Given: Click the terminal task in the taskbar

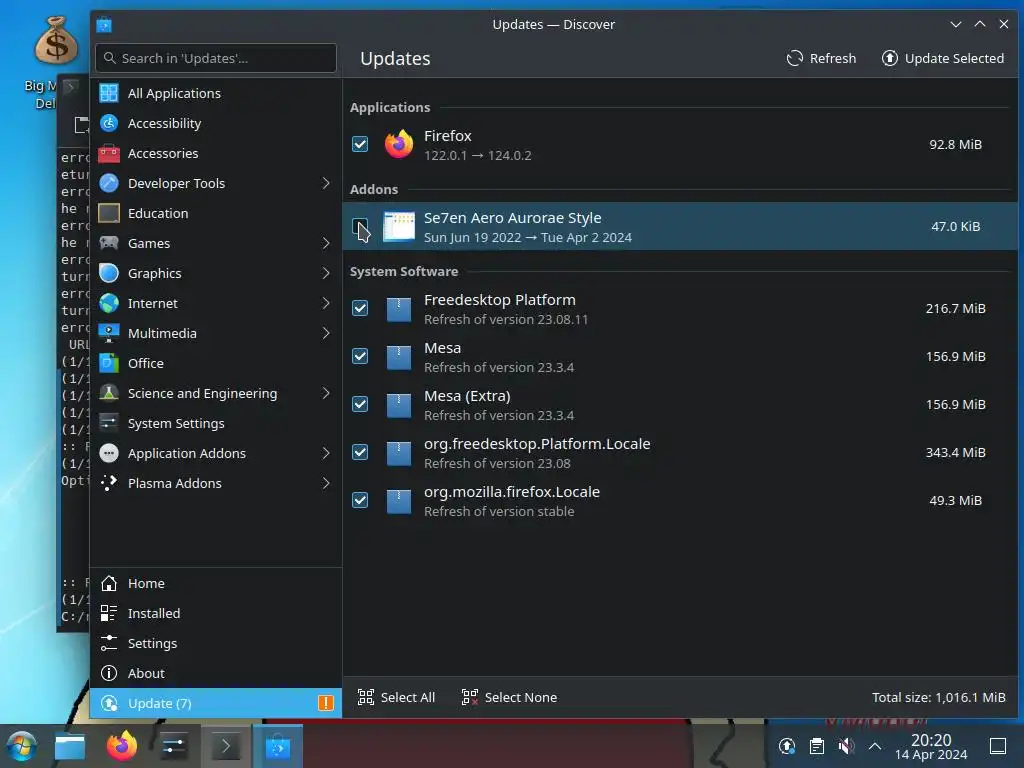Looking at the screenshot, I should pyautogui.click(x=226, y=746).
